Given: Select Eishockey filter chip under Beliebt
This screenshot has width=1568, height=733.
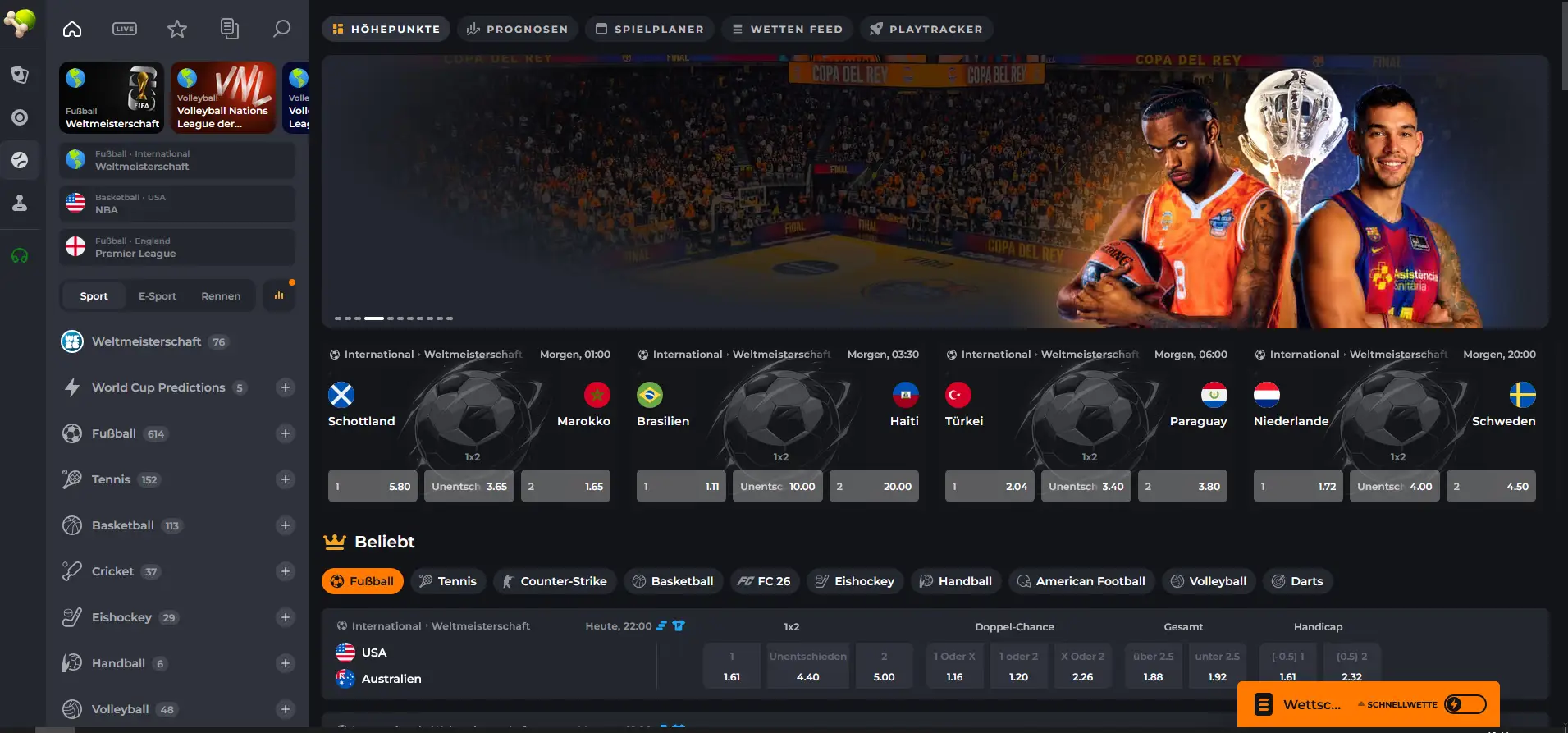Looking at the screenshot, I should [x=855, y=581].
